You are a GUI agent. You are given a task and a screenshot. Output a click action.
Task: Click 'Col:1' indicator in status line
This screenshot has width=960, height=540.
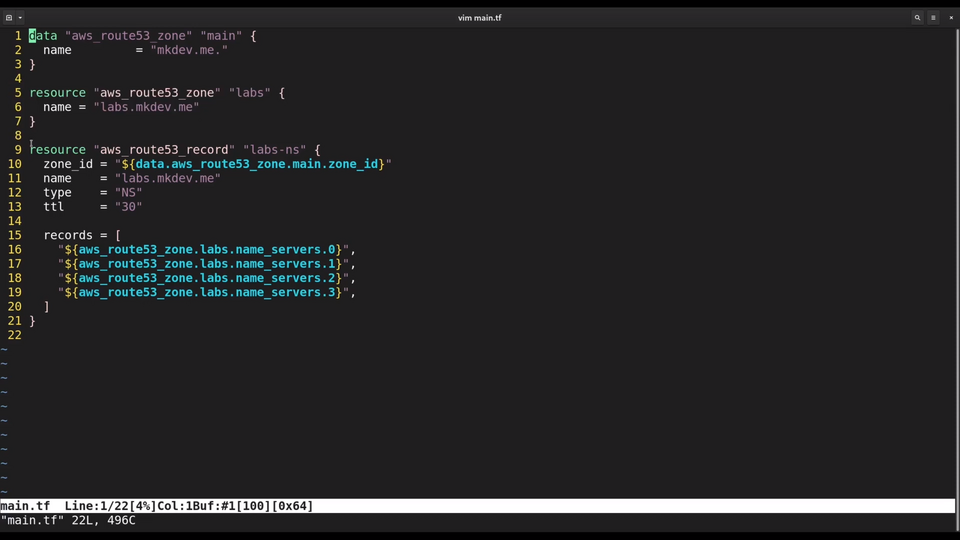[175, 506]
